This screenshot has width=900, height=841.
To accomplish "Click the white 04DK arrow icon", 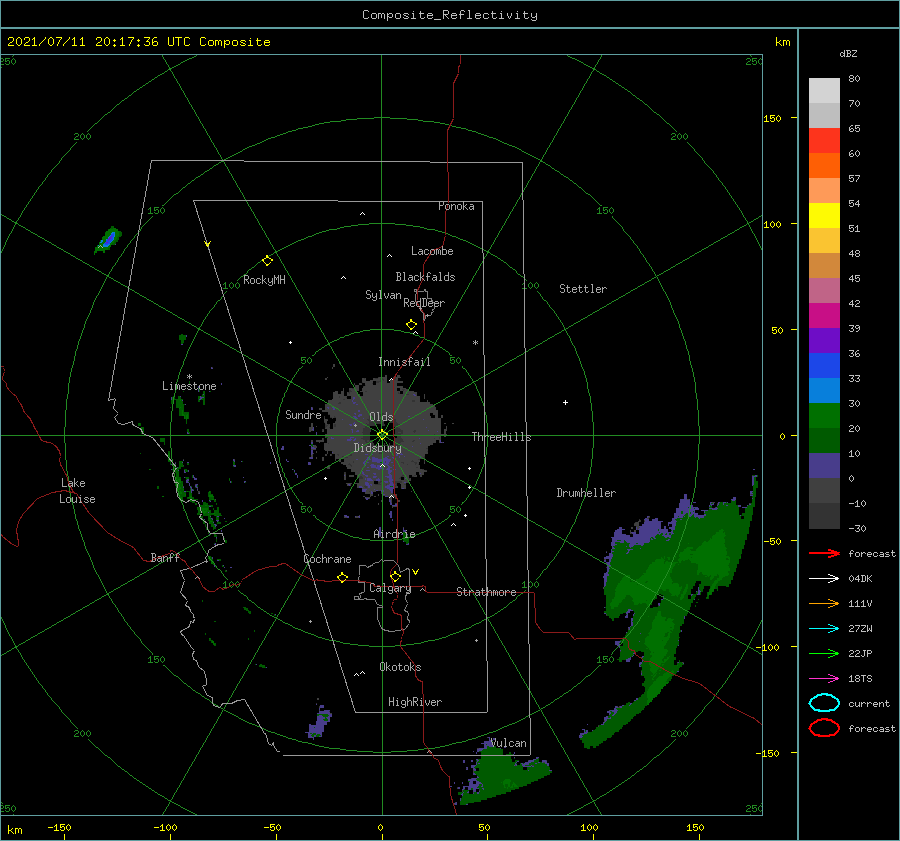I will (x=824, y=578).
